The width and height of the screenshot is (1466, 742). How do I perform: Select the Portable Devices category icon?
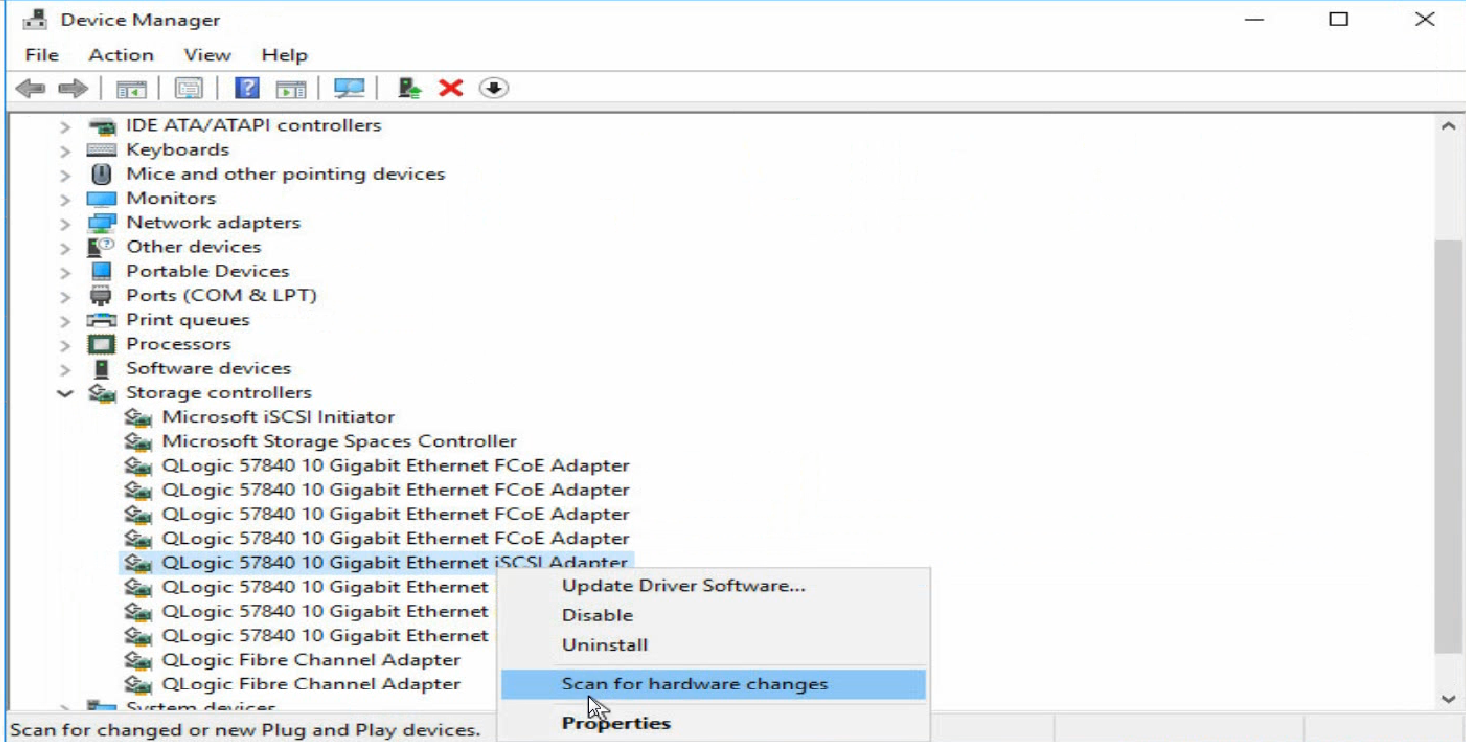pyautogui.click(x=102, y=271)
